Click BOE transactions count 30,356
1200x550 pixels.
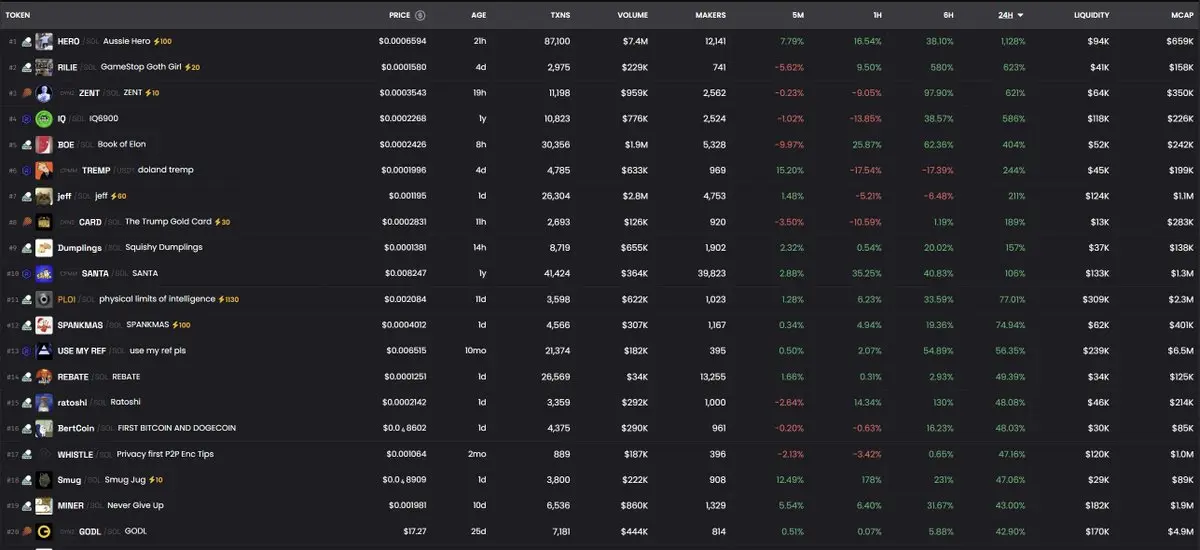coord(555,144)
